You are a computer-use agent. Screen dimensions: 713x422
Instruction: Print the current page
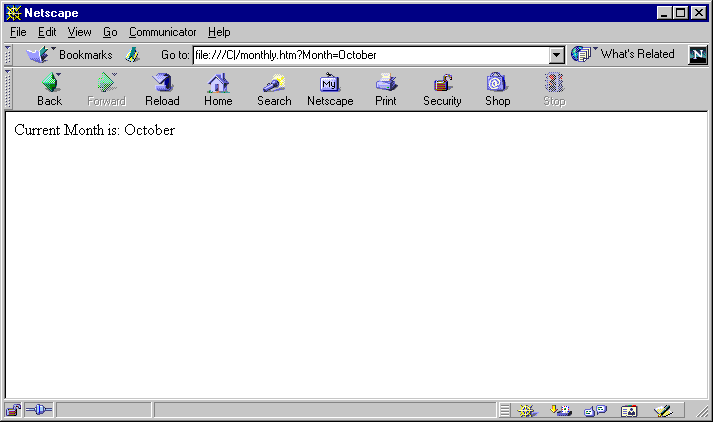[x=386, y=90]
